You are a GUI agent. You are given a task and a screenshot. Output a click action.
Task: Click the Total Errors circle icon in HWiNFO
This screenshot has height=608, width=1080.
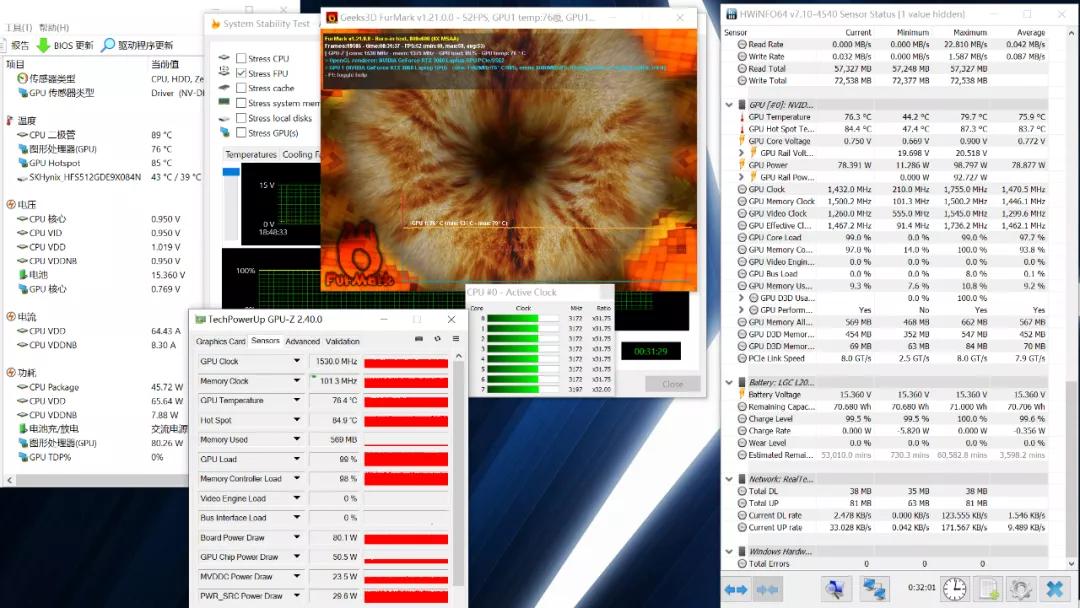coord(742,564)
